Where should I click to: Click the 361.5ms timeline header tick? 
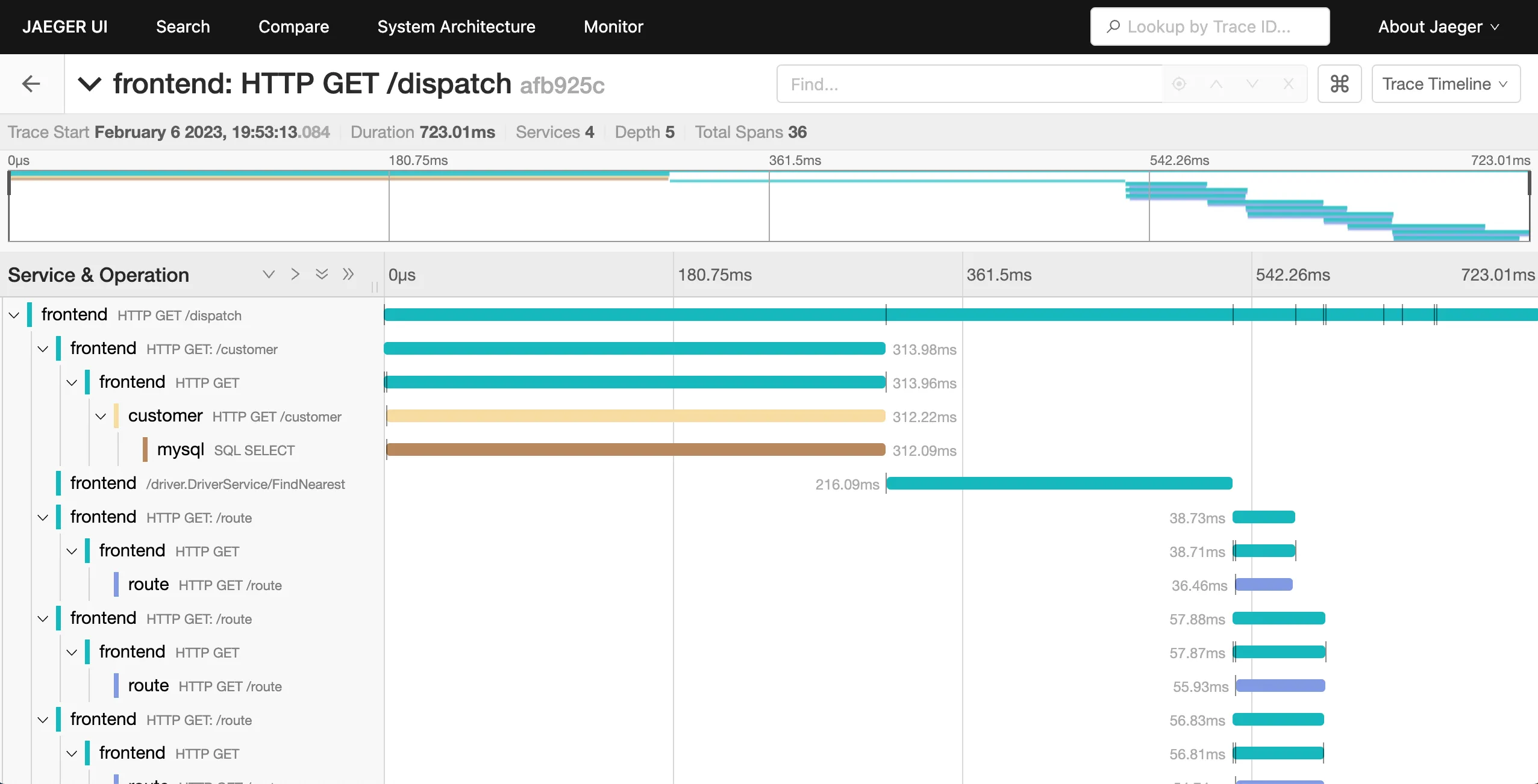tap(999, 275)
